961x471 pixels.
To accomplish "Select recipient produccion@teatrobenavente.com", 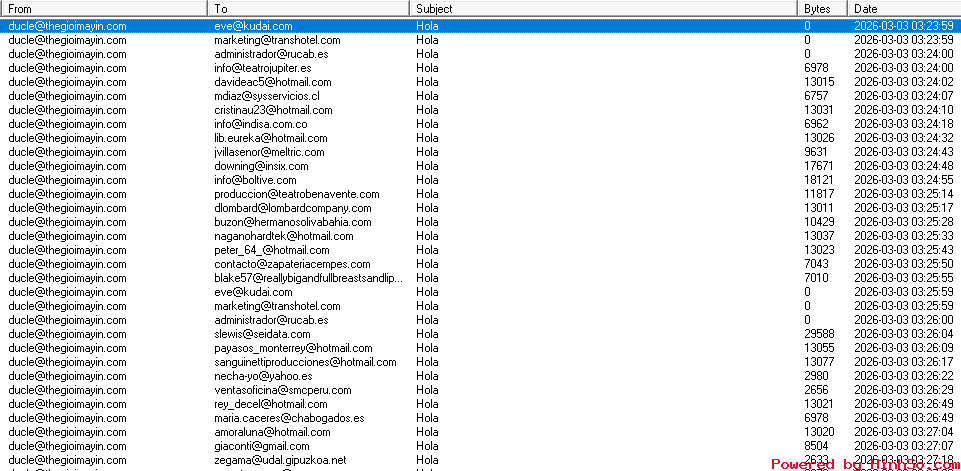I will pyautogui.click(x=297, y=194).
